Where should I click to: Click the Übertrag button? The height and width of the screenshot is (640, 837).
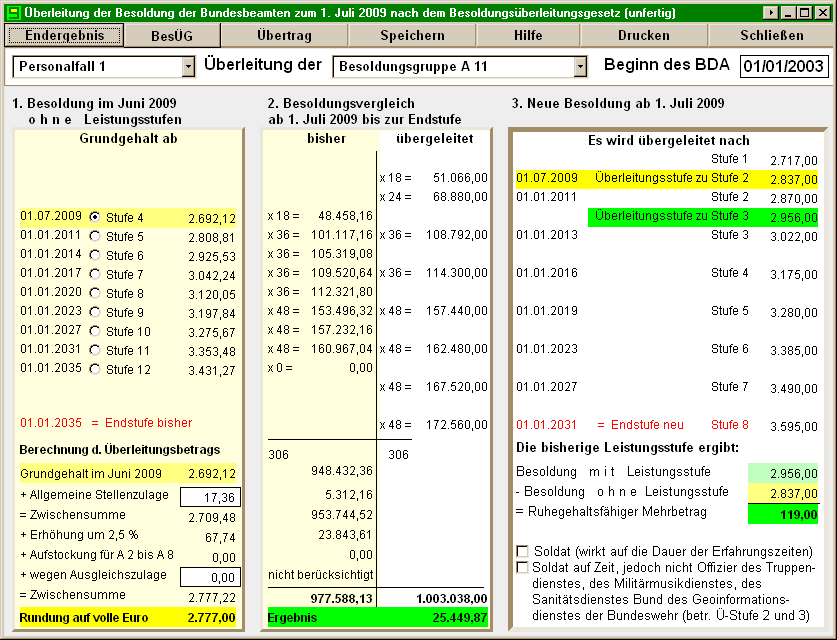(x=284, y=35)
